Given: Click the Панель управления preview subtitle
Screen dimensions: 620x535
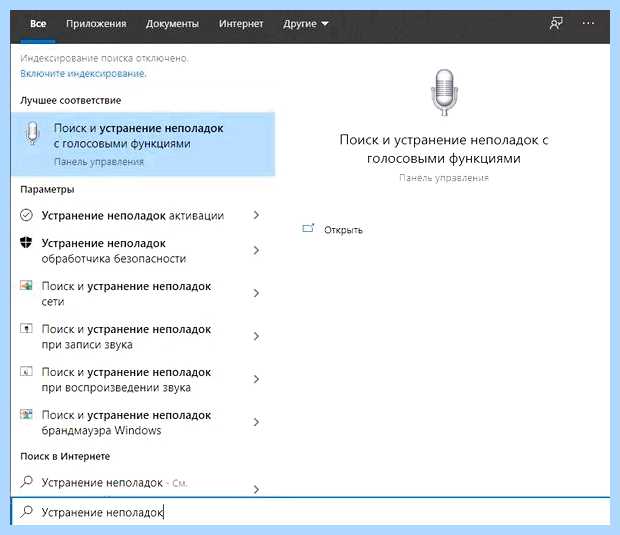Looking at the screenshot, I should [x=444, y=178].
